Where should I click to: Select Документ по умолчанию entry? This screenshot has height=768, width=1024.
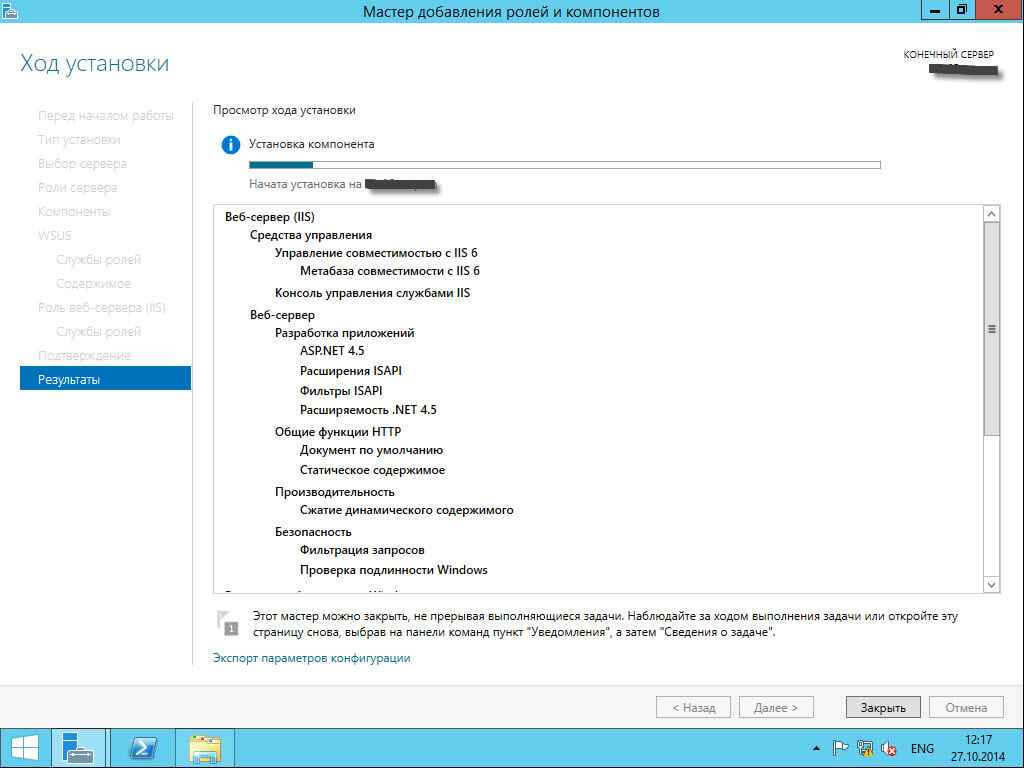372,450
